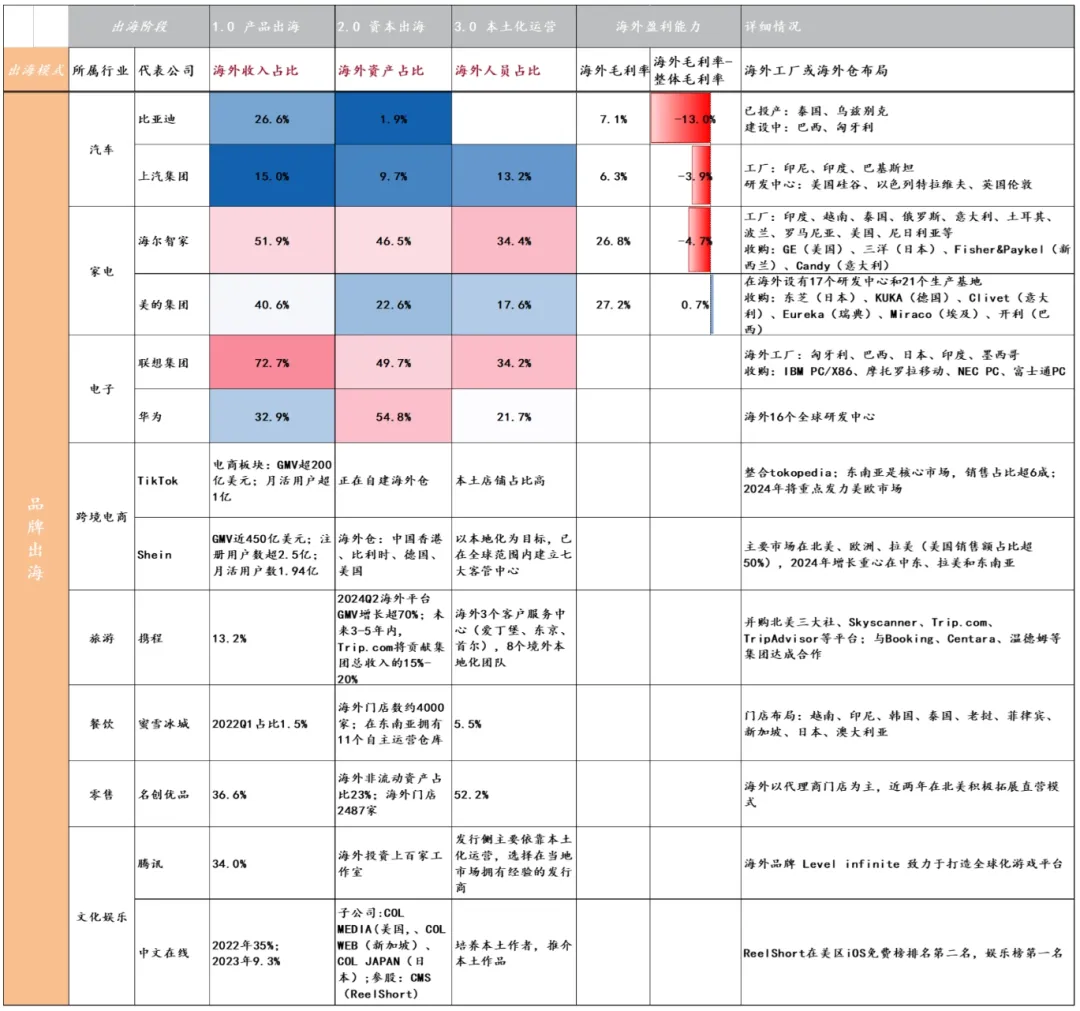Select the 跨境电商 industry cell
Viewport: 1080px width, 1011px height.
101,516
